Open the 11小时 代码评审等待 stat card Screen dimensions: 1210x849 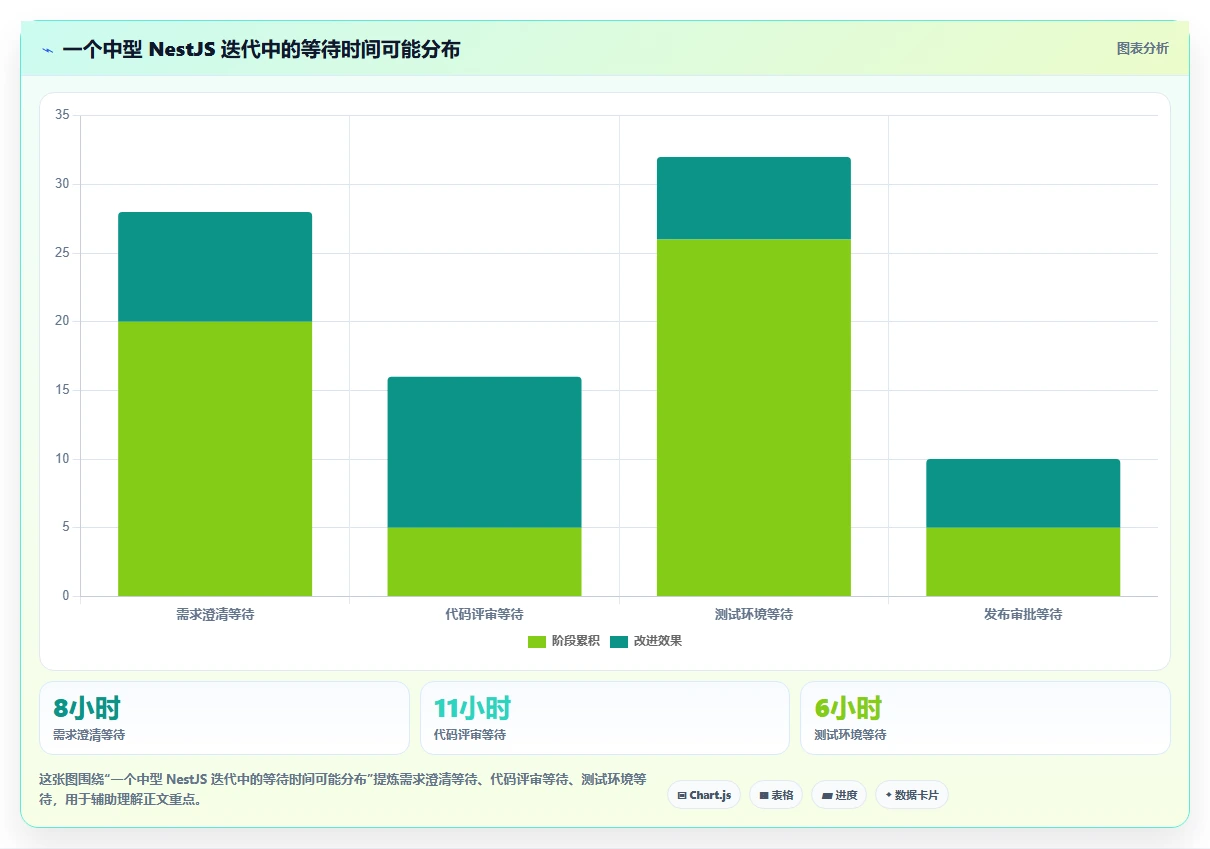coord(605,718)
